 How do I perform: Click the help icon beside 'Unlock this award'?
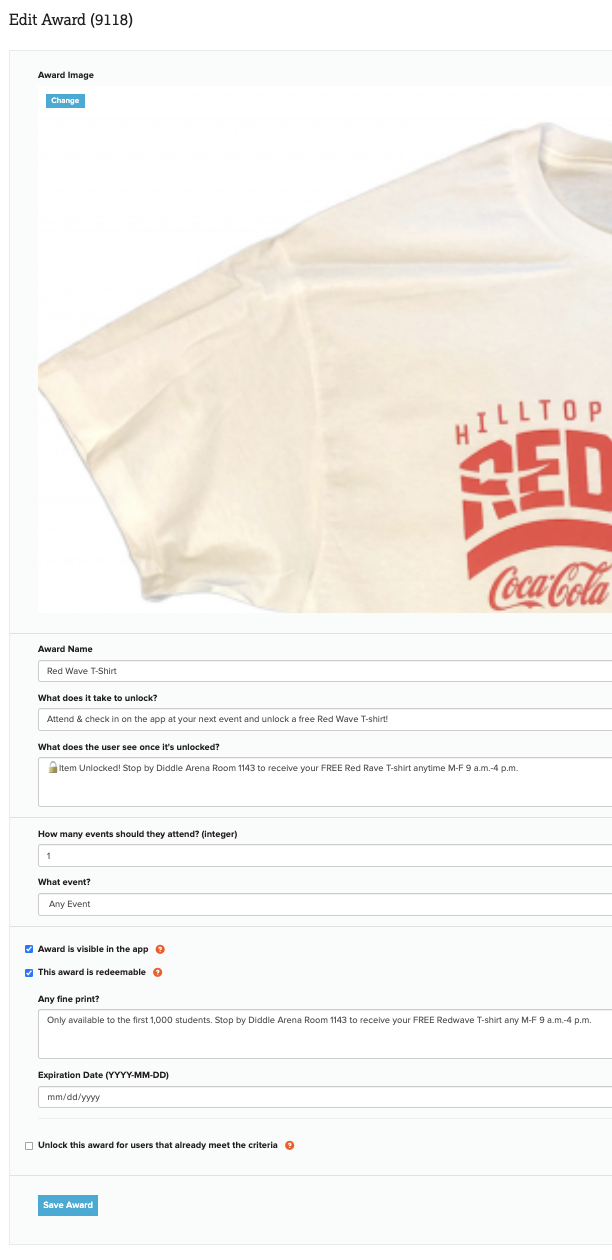point(290,1145)
